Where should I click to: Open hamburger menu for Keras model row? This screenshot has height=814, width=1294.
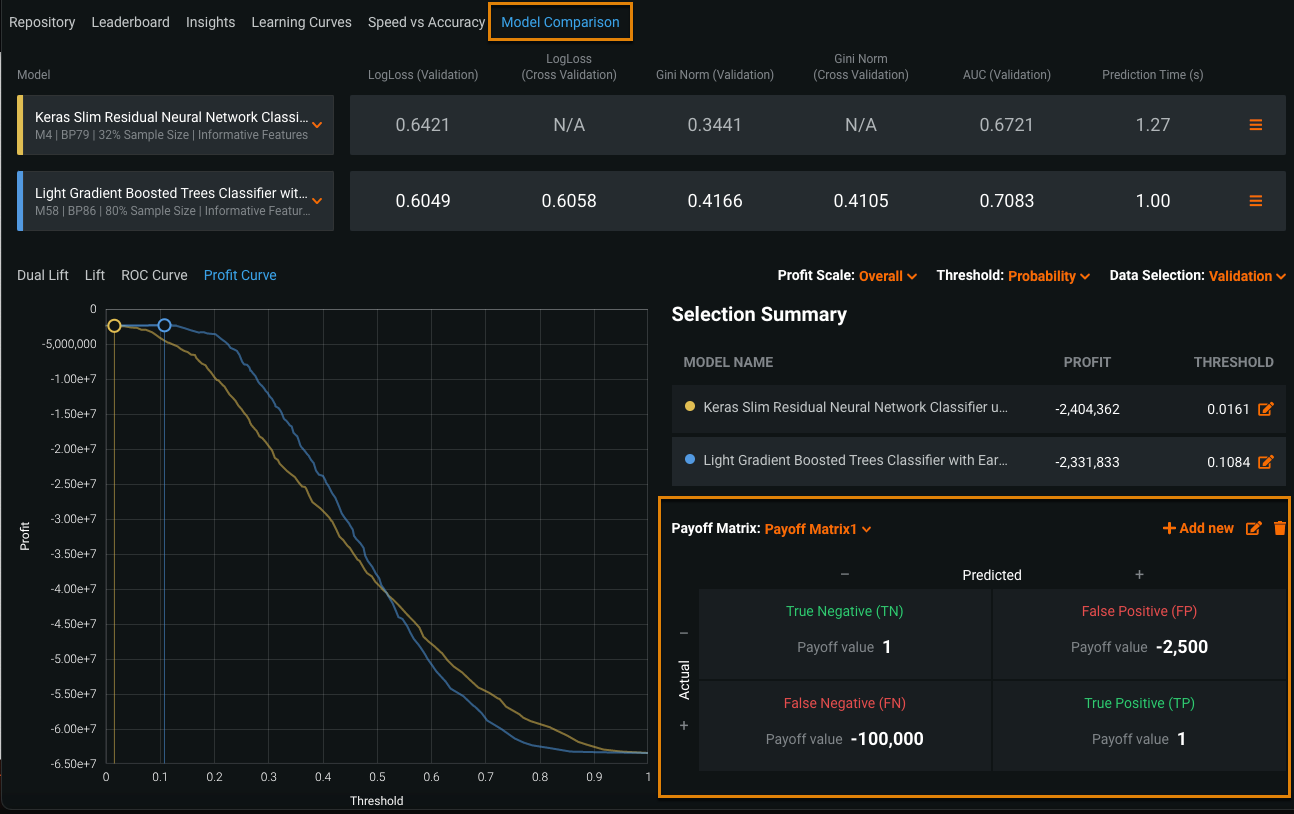pyautogui.click(x=1255, y=125)
